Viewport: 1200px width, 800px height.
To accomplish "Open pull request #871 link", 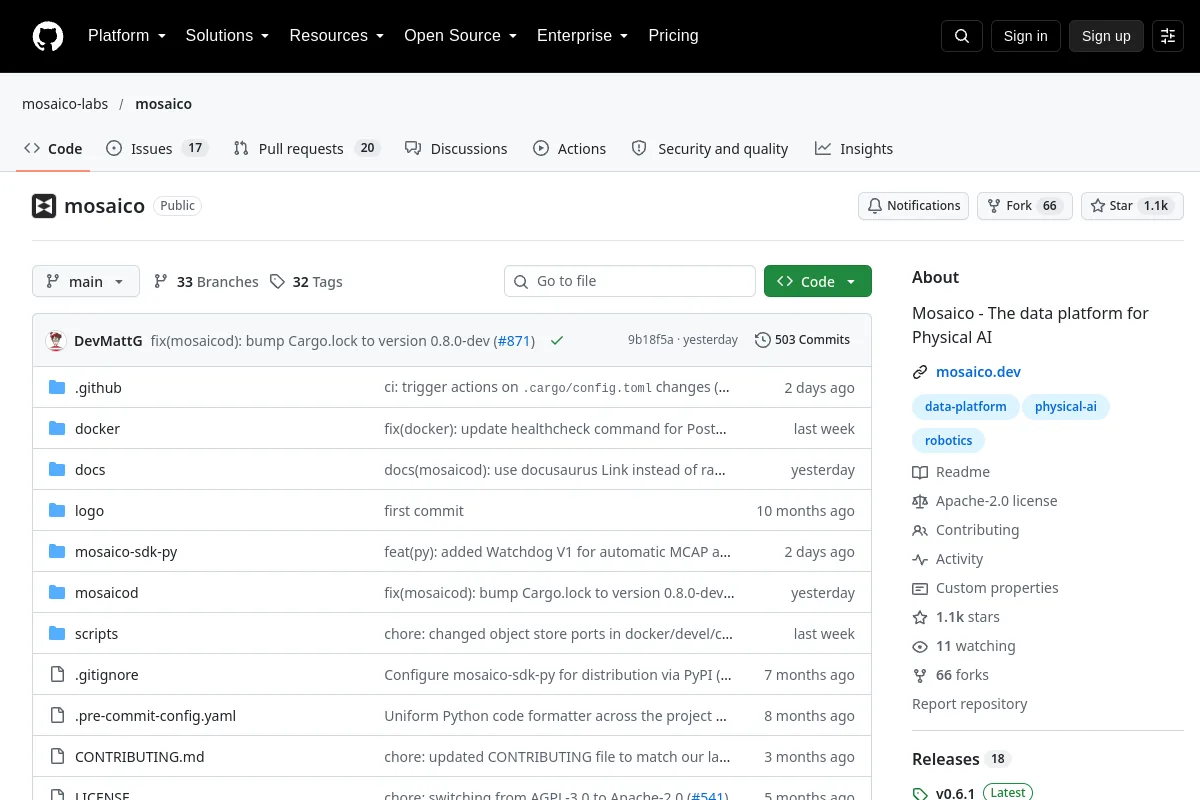I will pyautogui.click(x=515, y=341).
